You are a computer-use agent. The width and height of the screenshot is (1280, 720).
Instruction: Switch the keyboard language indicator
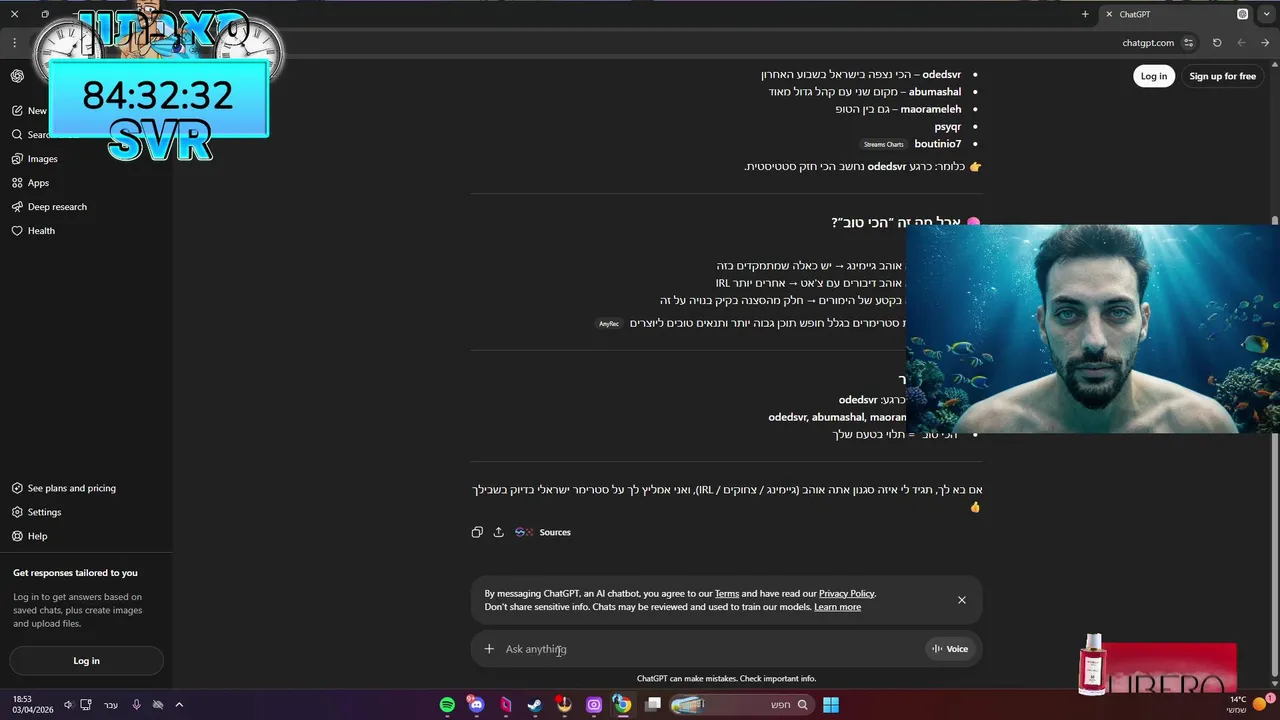coord(111,705)
